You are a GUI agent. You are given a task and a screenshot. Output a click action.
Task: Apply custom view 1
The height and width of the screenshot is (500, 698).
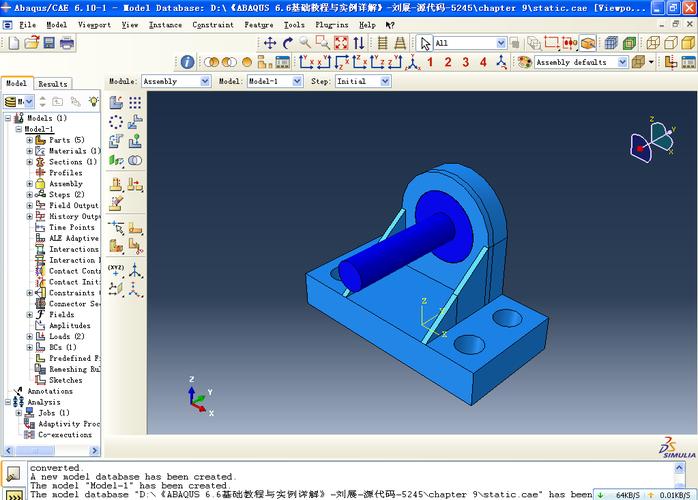tap(430, 62)
